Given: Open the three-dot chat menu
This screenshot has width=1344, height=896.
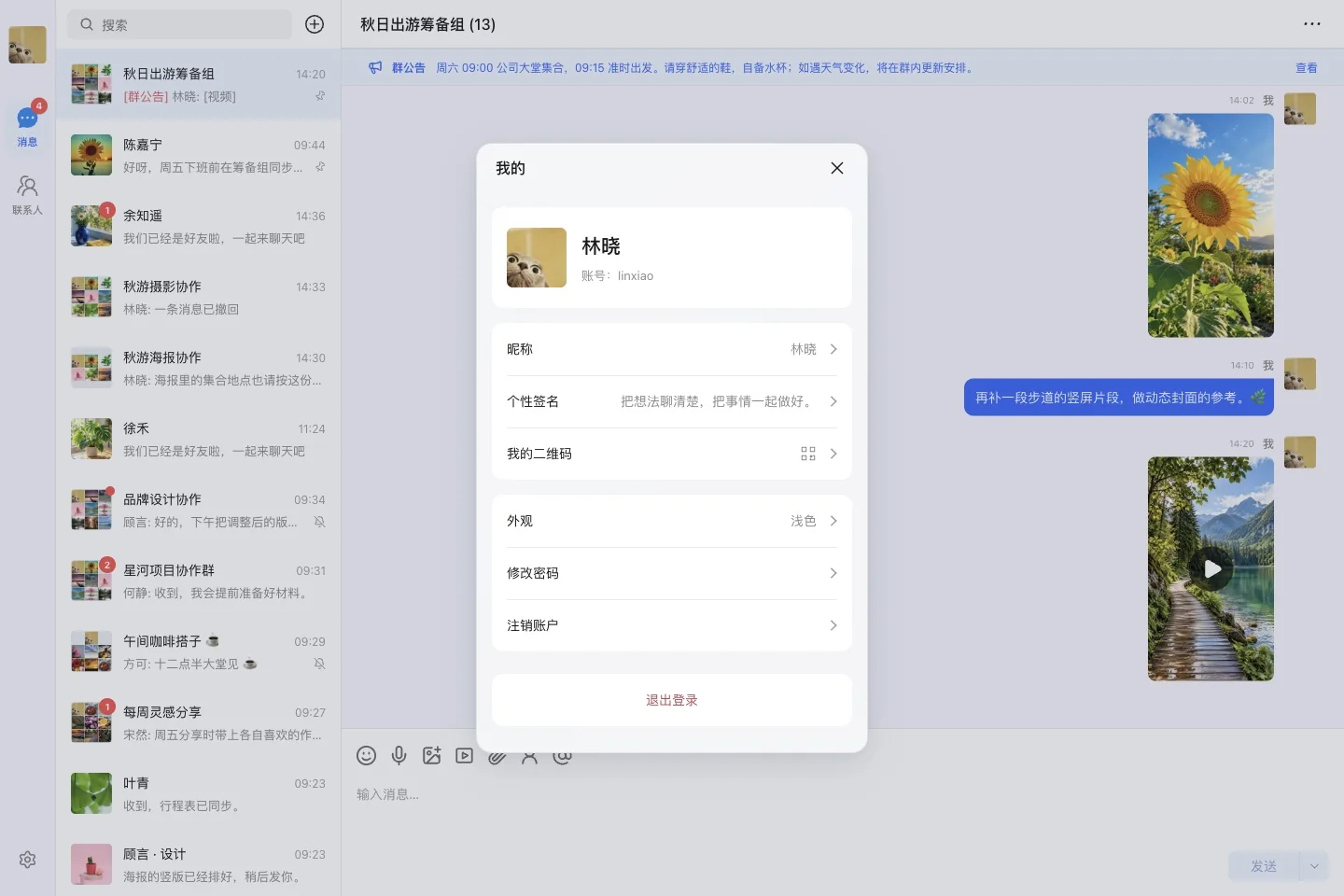Looking at the screenshot, I should click(x=1312, y=24).
